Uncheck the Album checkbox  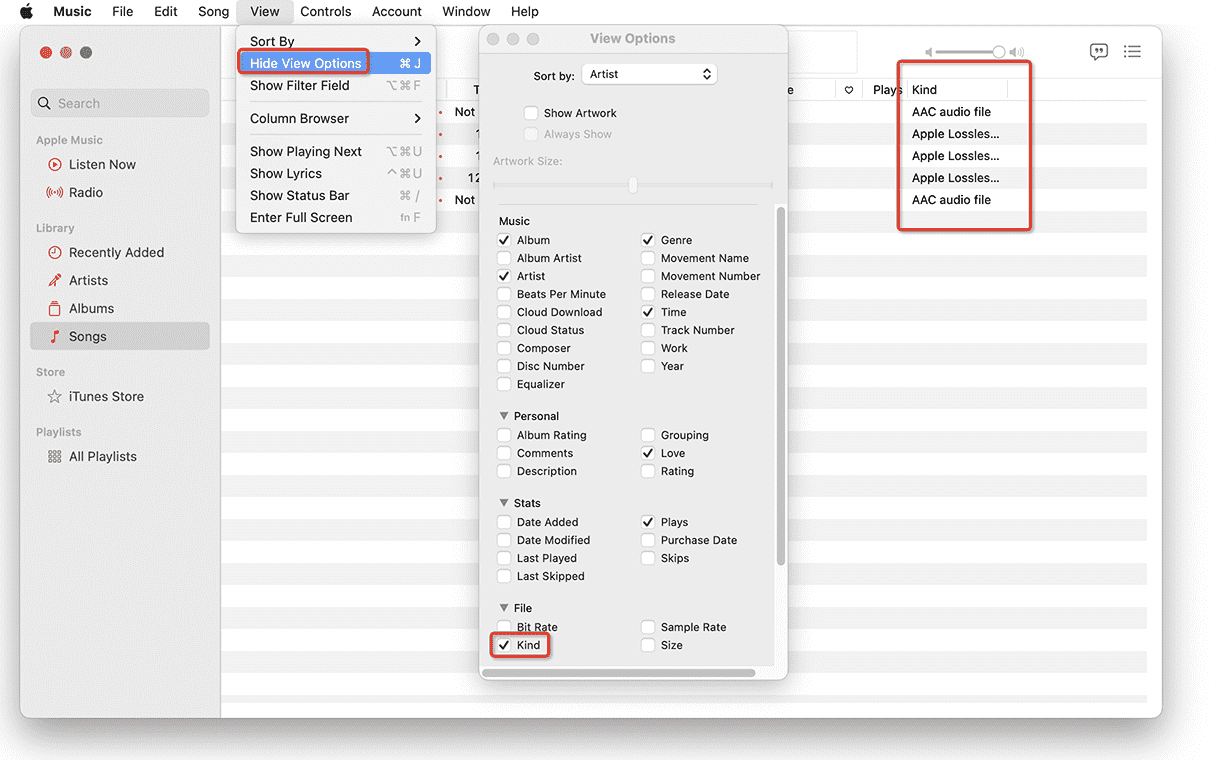pyautogui.click(x=504, y=240)
